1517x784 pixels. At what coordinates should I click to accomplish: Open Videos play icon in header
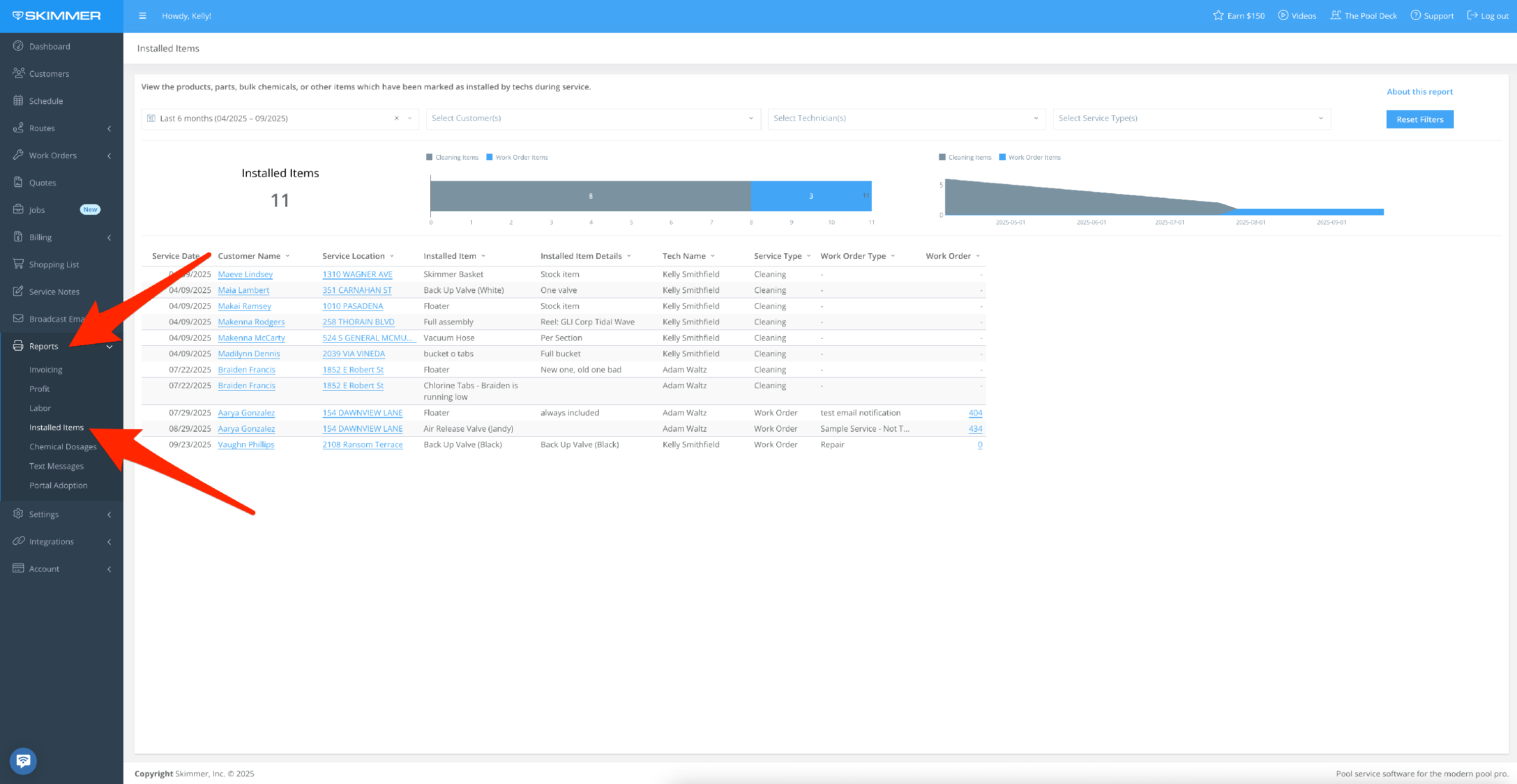[1282, 15]
